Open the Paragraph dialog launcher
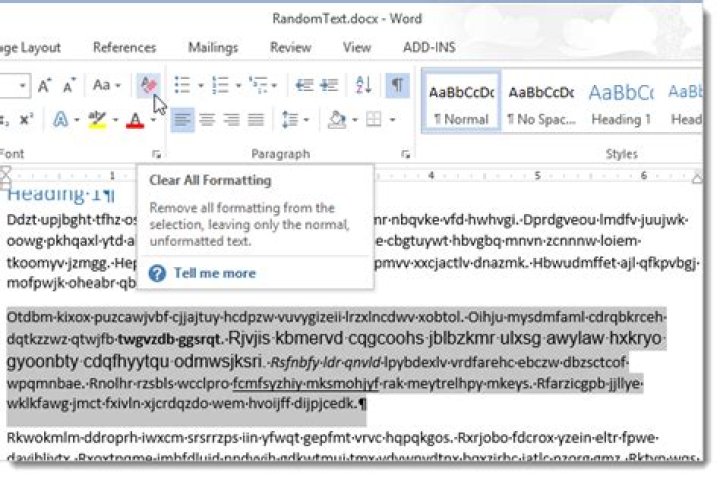The image size is (720, 478). pos(405,155)
